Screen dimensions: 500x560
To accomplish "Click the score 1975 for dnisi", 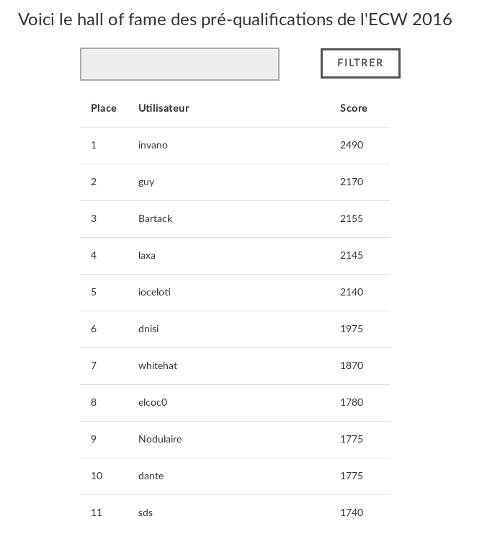I will click(351, 329).
